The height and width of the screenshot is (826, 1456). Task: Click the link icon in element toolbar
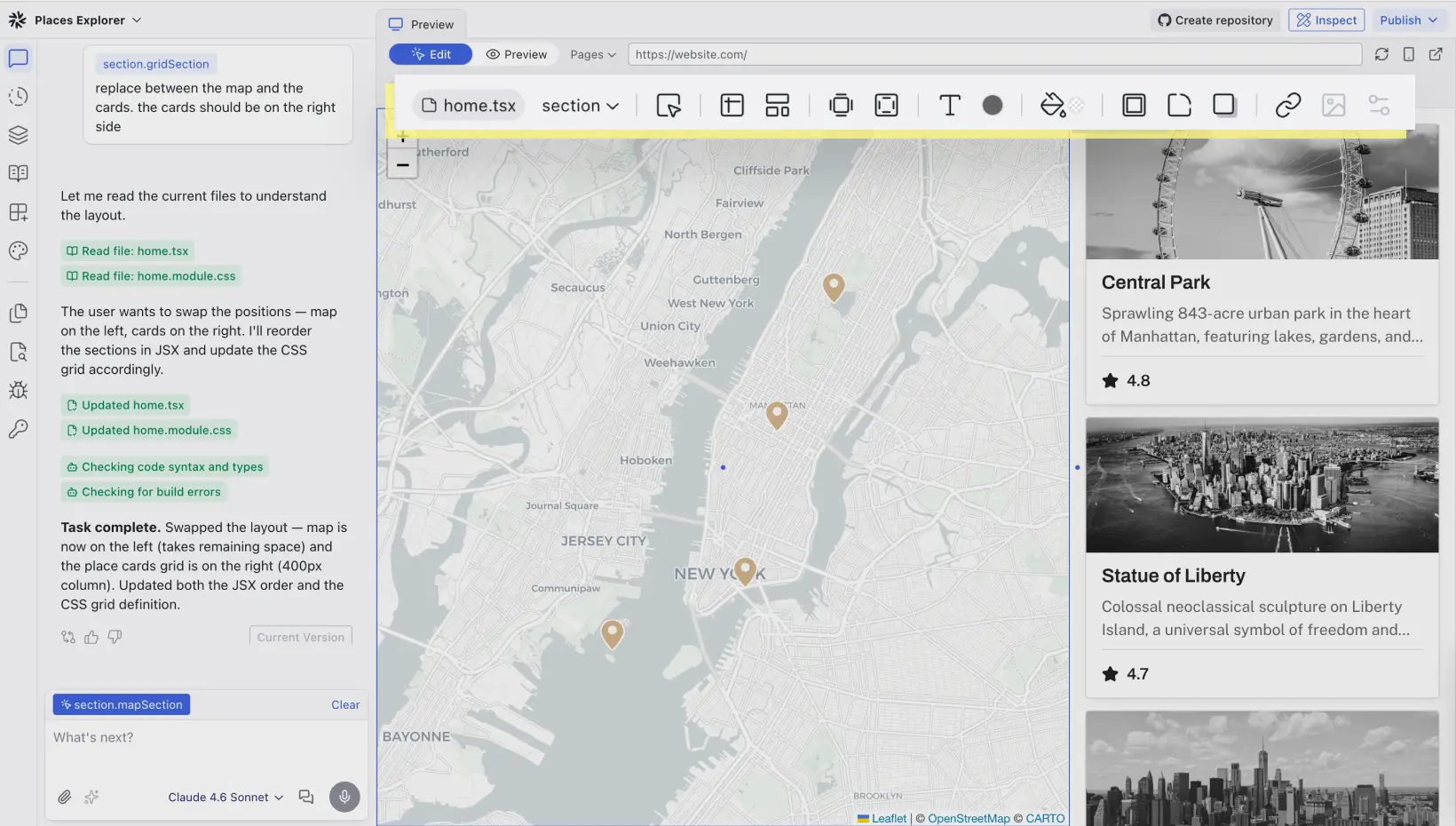coord(1287,106)
